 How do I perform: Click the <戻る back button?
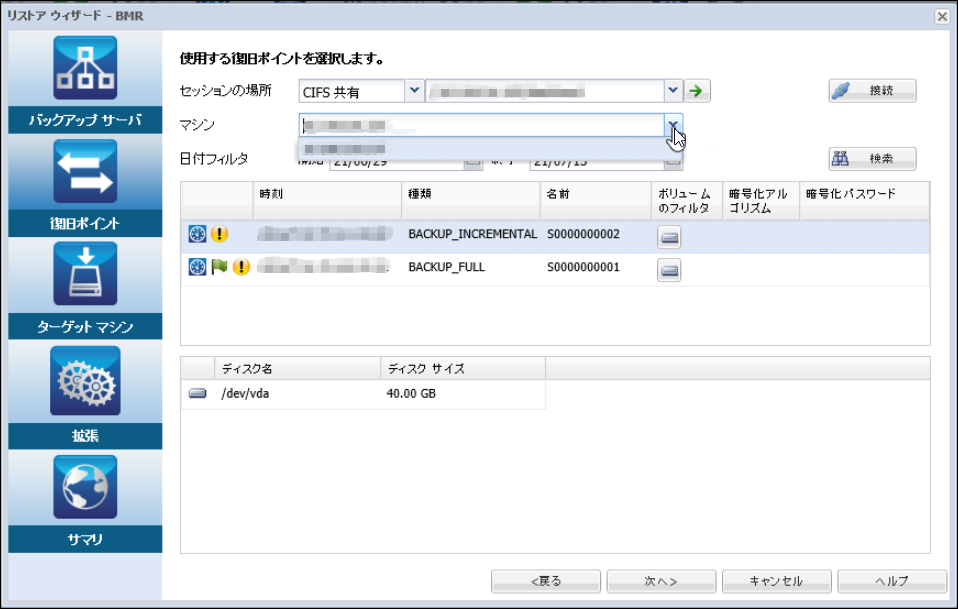tap(546, 581)
